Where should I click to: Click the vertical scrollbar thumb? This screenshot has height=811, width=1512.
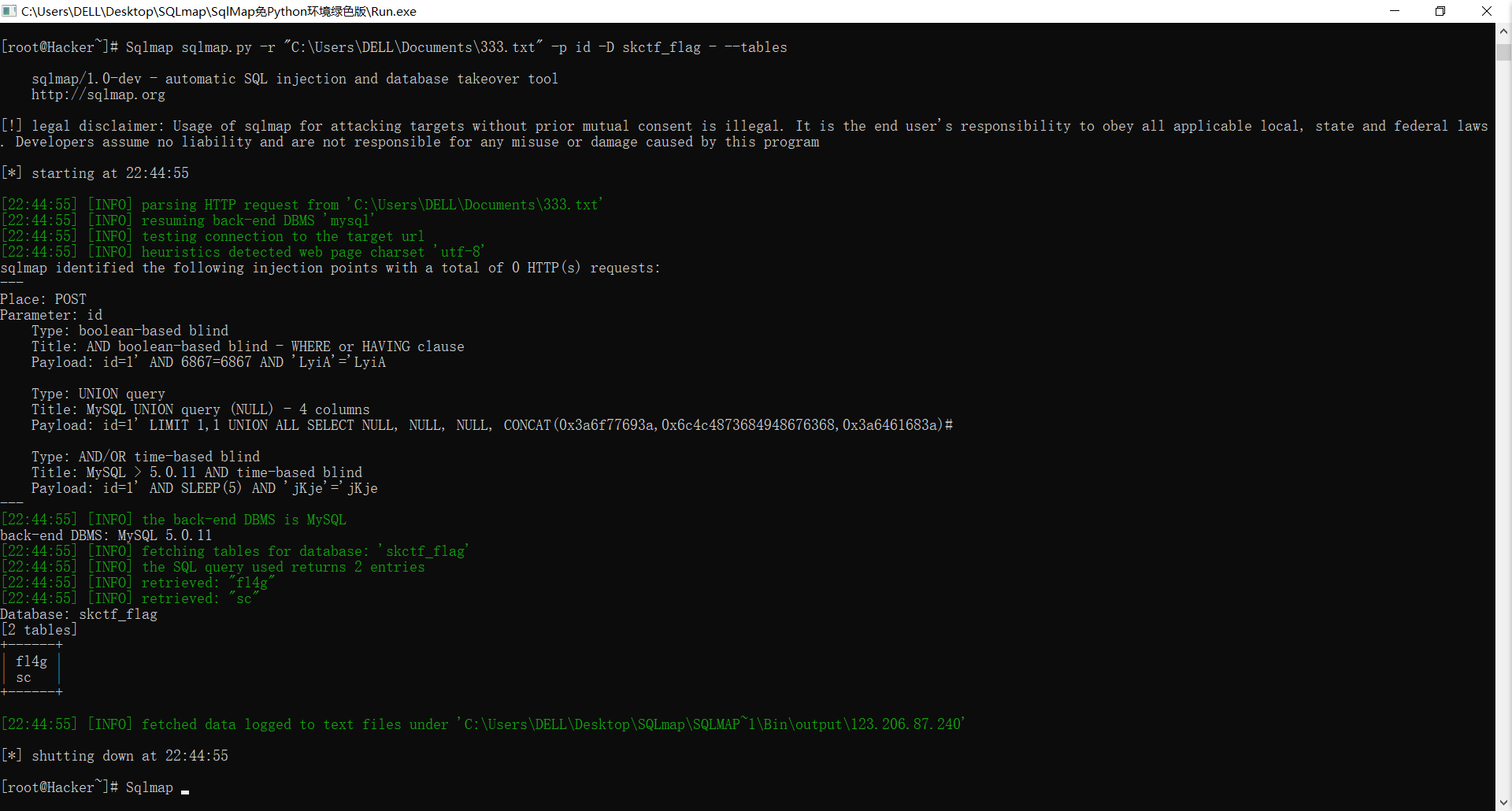[1503, 52]
